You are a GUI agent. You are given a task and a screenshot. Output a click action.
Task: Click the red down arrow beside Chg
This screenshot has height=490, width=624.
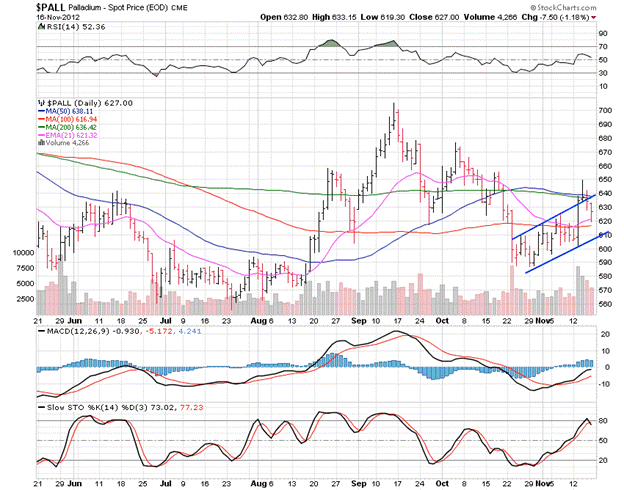593,18
